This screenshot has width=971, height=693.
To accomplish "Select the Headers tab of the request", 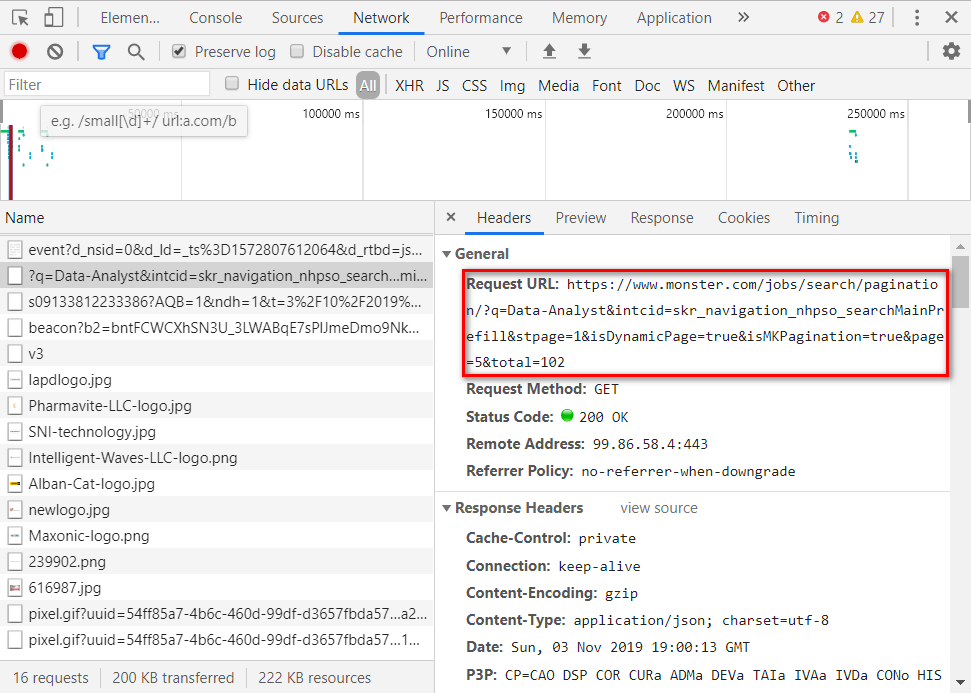I will pos(503,218).
